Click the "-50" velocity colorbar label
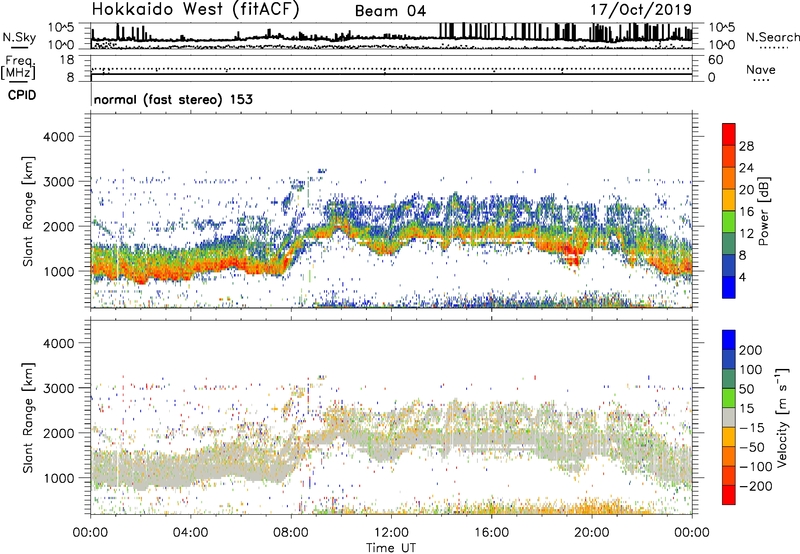The width and height of the screenshot is (800, 554). [x=752, y=447]
